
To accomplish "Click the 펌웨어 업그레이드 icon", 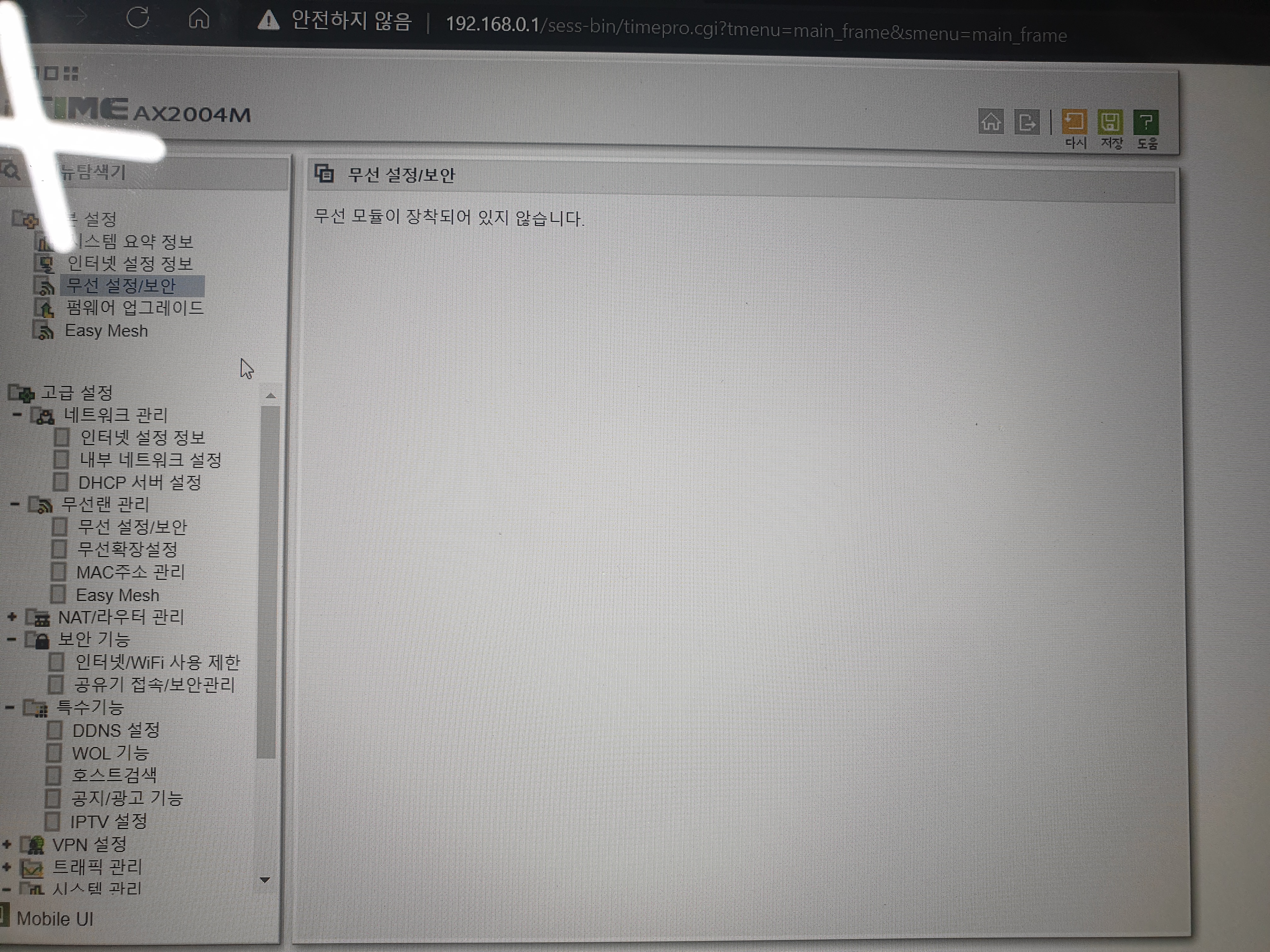I will pyautogui.click(x=44, y=309).
